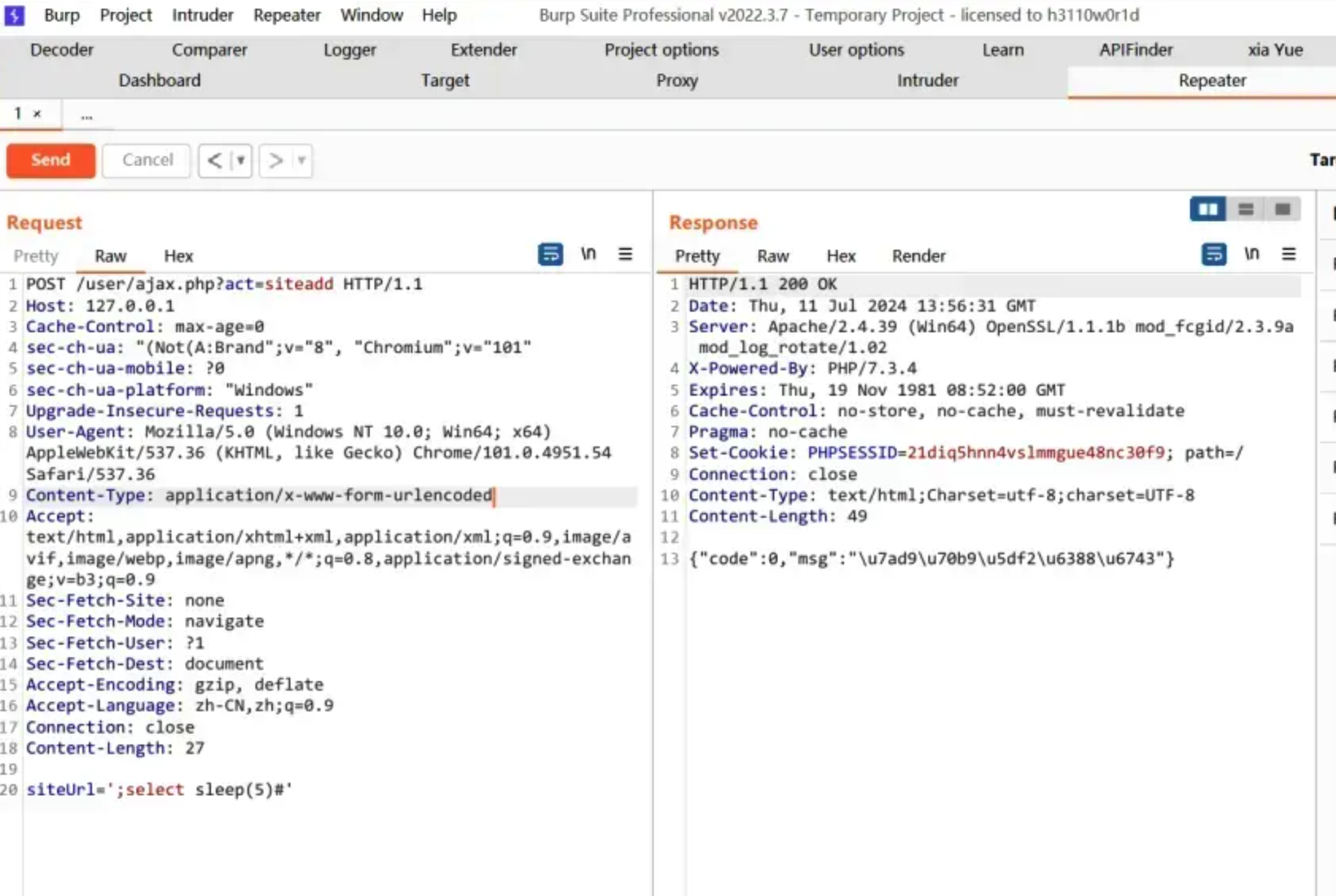
Task: Select top-bottom split layout icon
Action: (x=1246, y=209)
